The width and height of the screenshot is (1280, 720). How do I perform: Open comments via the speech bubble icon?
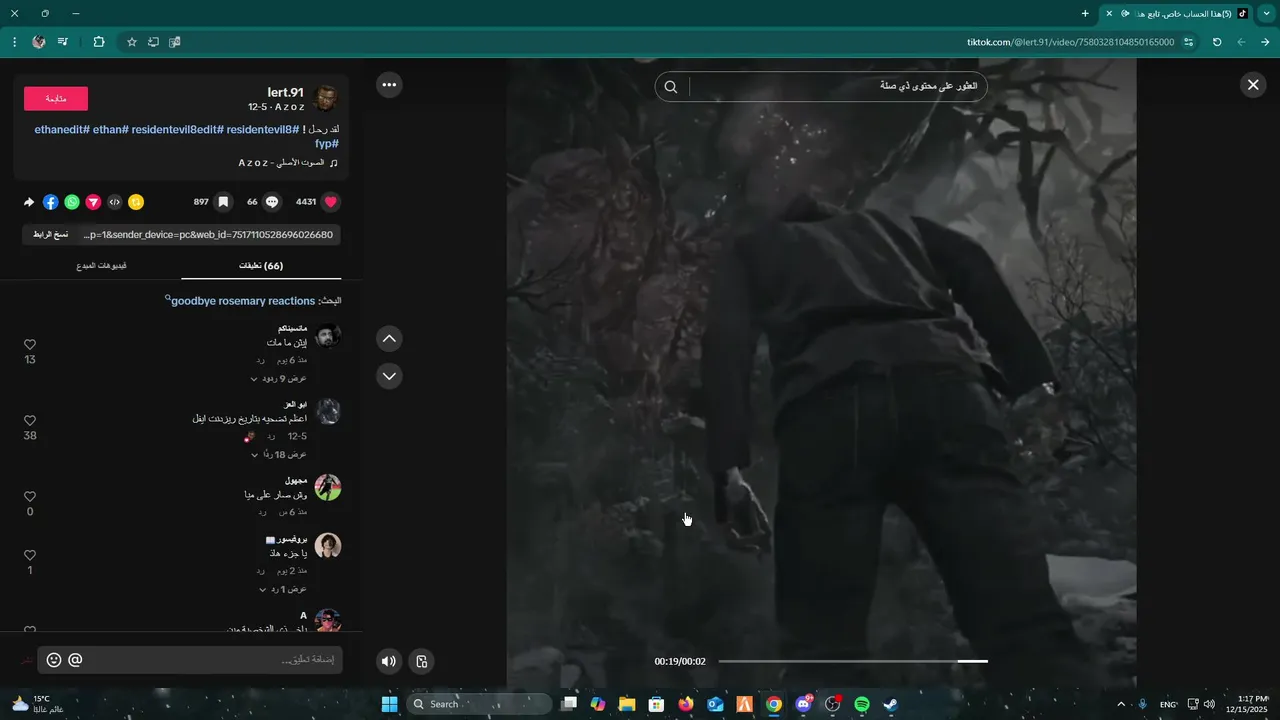pos(272,202)
